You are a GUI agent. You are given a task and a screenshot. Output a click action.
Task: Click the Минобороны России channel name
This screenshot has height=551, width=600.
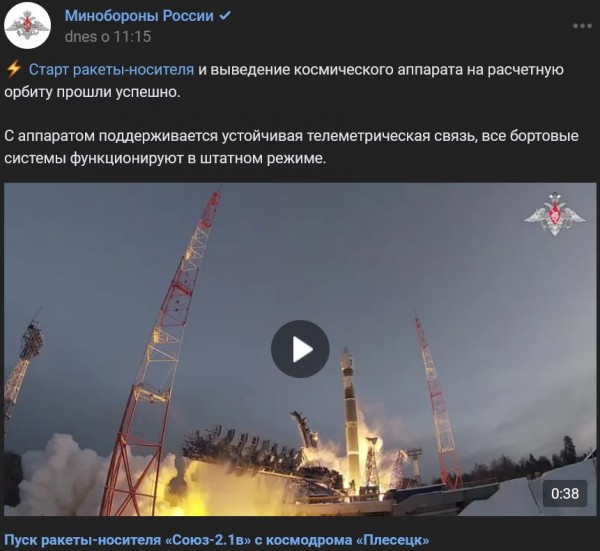(x=139, y=16)
